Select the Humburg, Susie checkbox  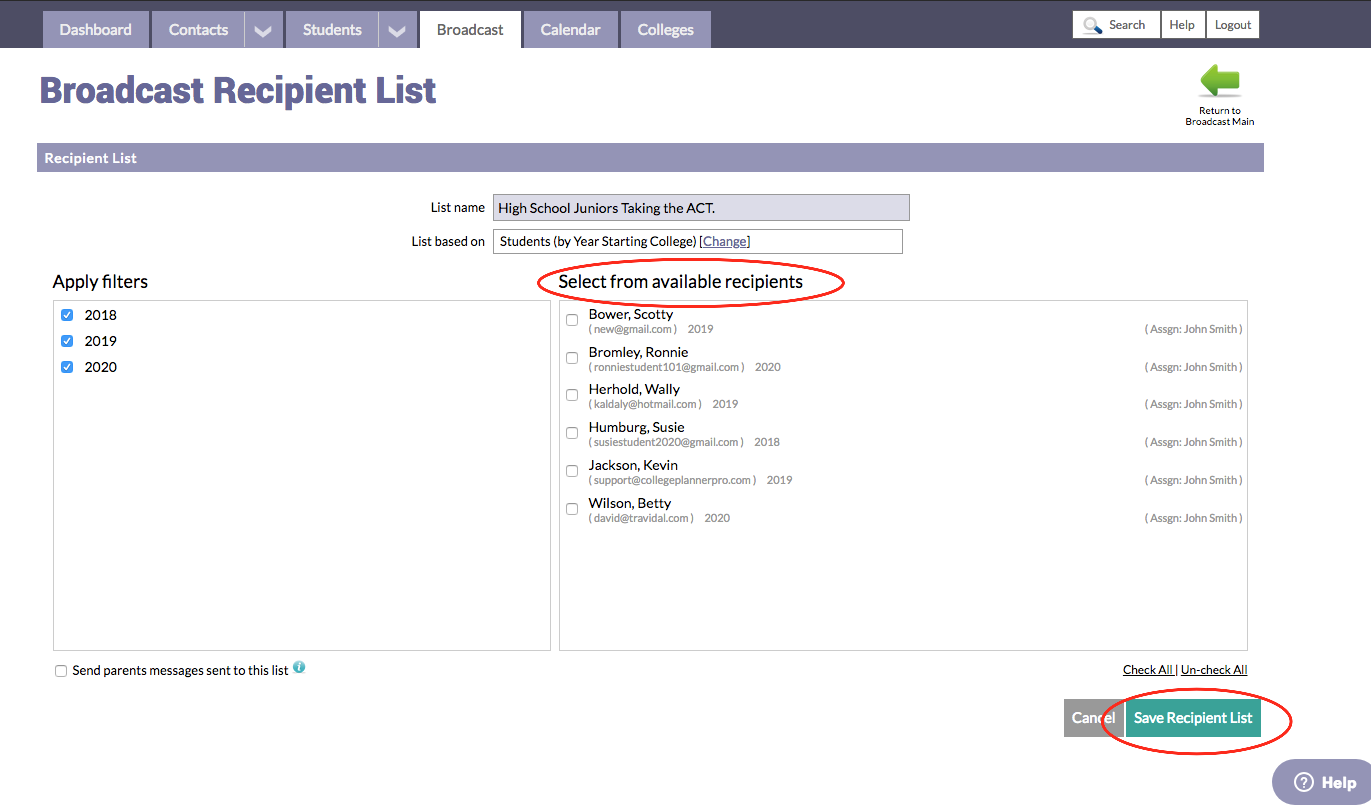point(572,433)
